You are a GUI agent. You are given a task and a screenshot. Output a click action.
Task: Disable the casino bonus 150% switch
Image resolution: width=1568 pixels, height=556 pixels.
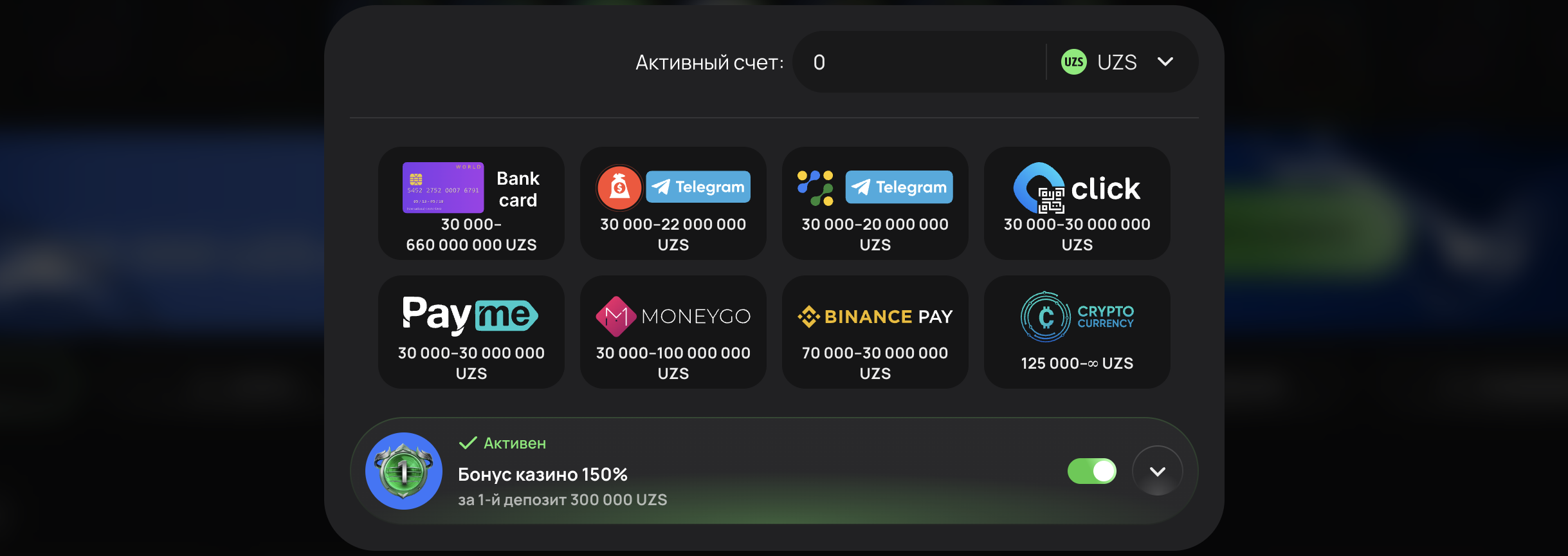1091,471
